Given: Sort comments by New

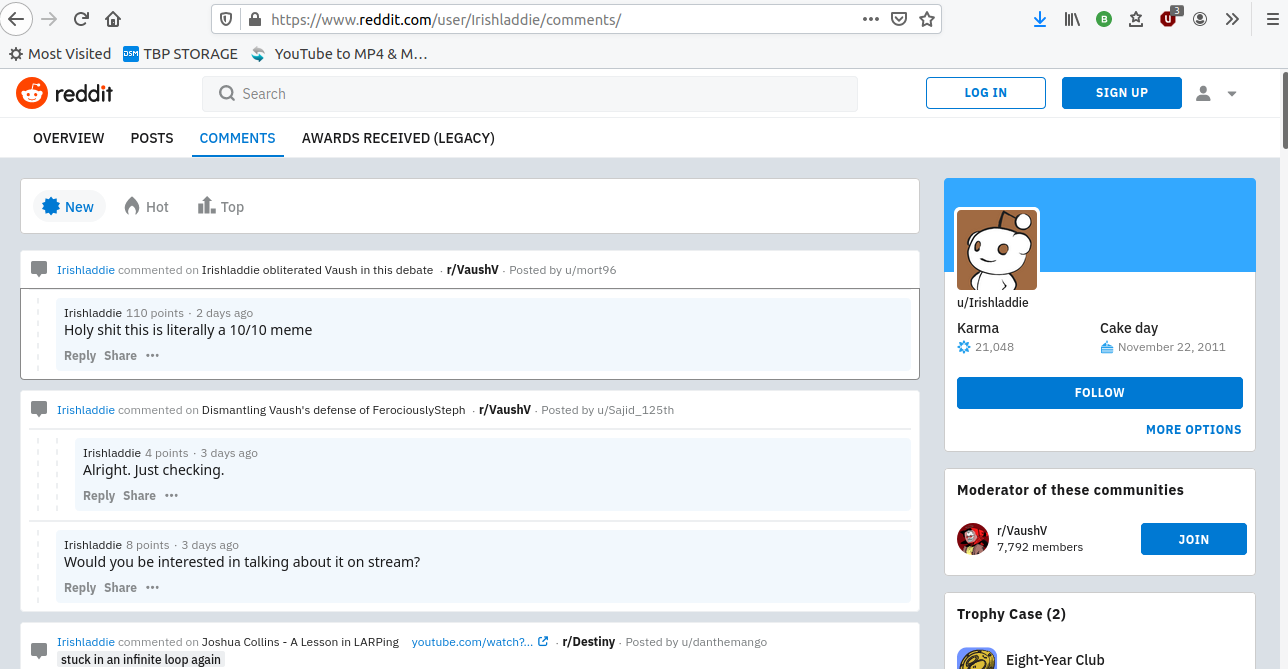Looking at the screenshot, I should [x=69, y=206].
